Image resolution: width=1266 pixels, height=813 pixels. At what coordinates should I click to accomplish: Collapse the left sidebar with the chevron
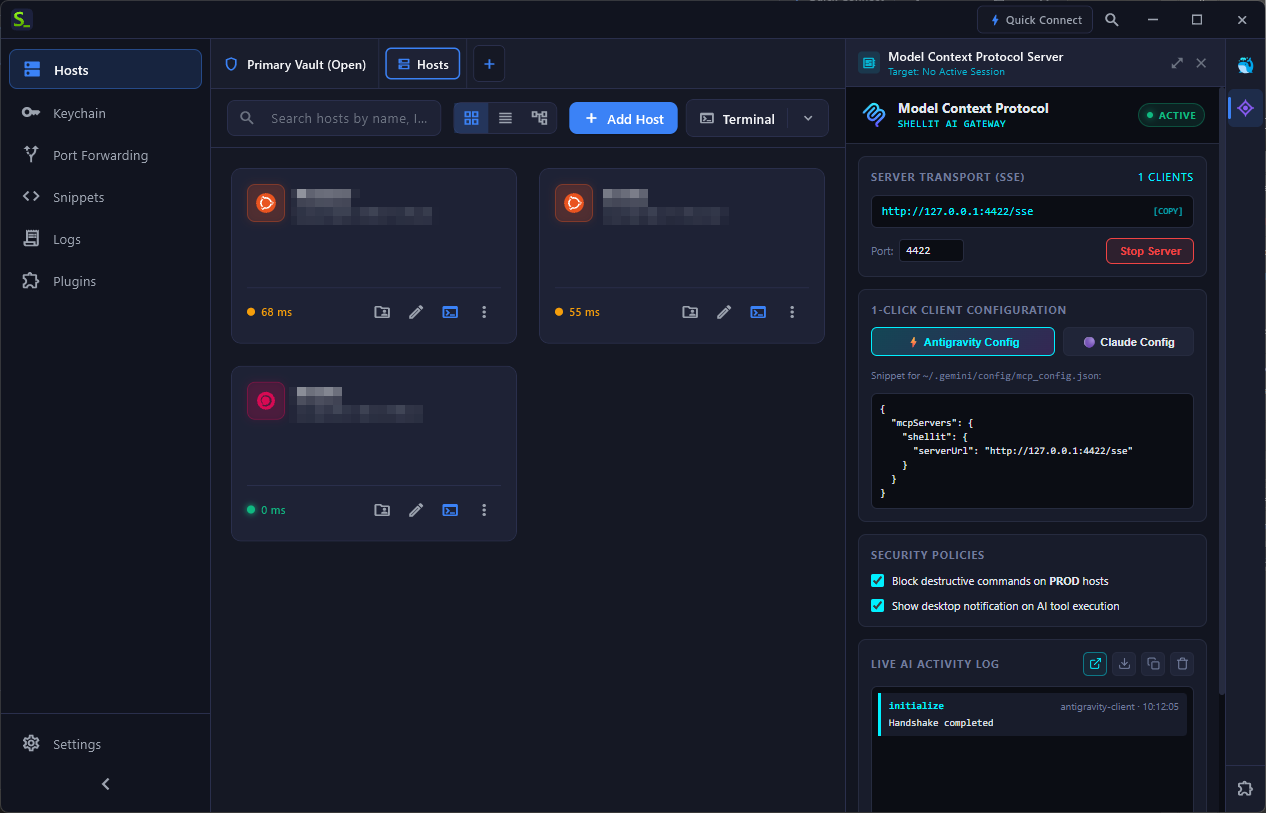[x=105, y=785]
